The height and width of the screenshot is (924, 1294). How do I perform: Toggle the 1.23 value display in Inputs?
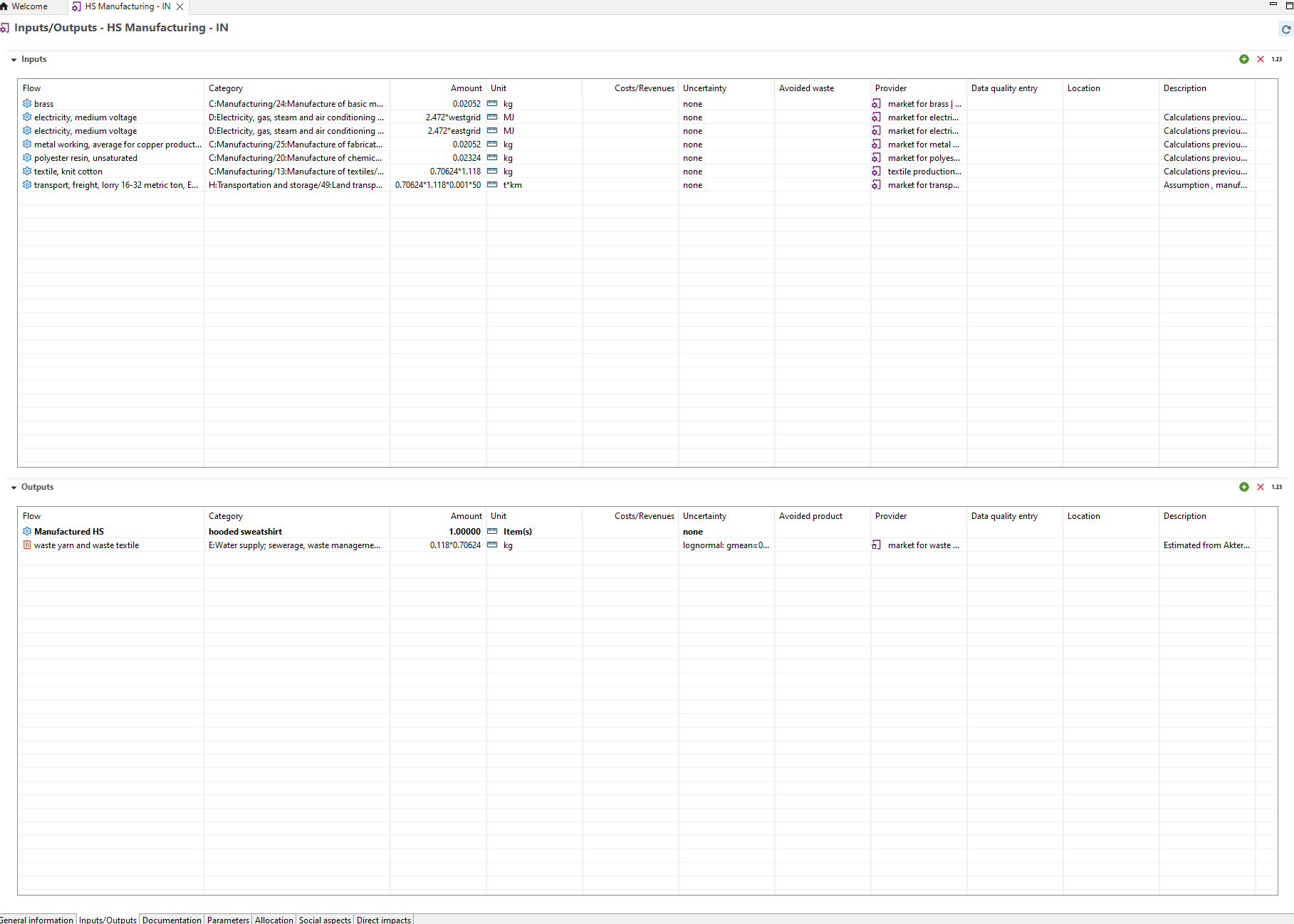click(1277, 59)
